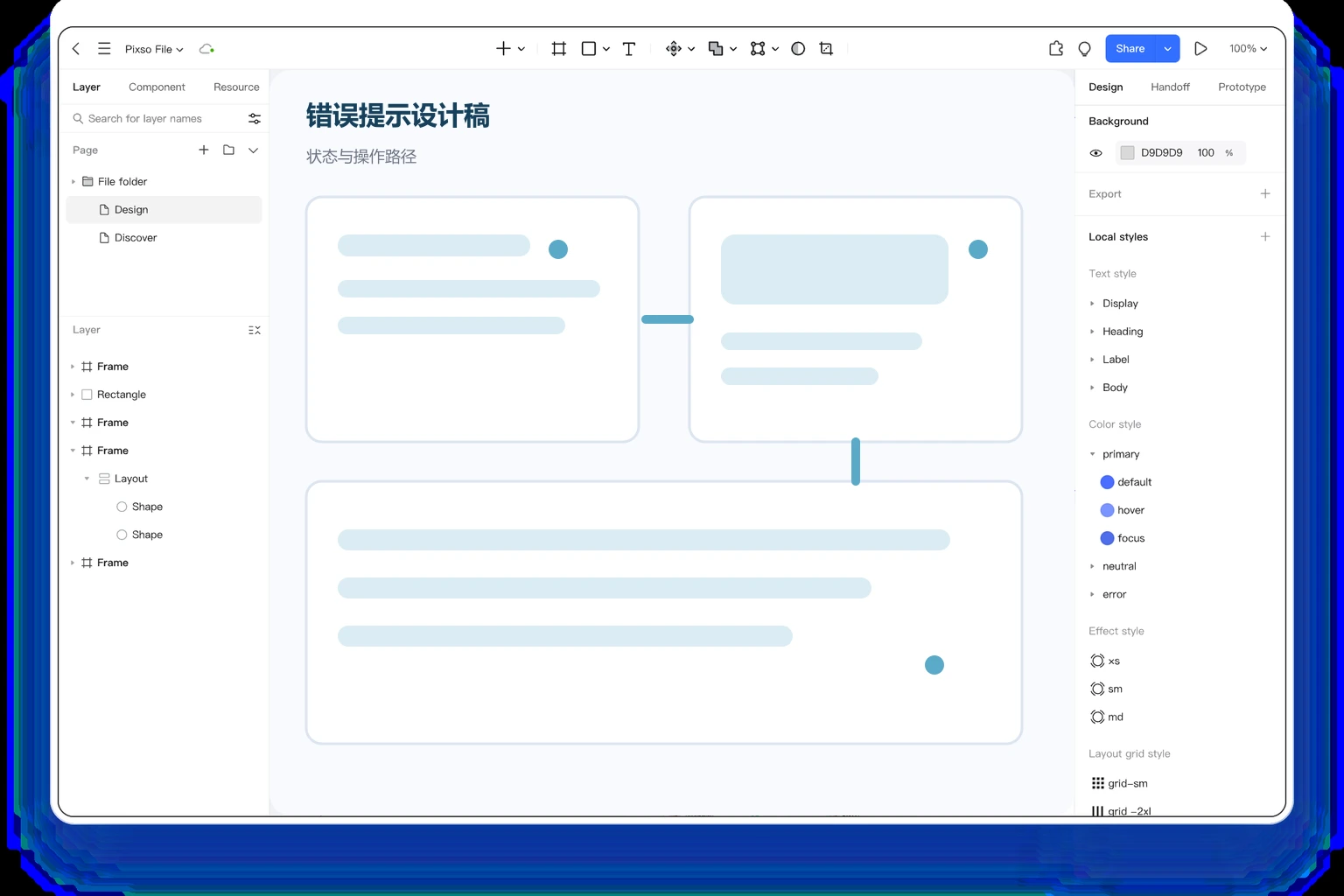Collapse the Page list chevron
Screen dimensions: 1344x896
[x=253, y=150]
